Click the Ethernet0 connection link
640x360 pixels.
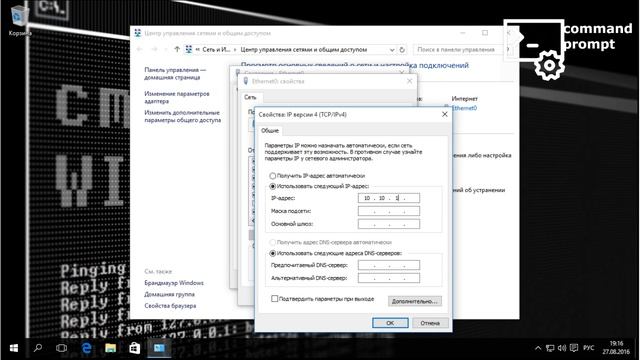pos(464,108)
